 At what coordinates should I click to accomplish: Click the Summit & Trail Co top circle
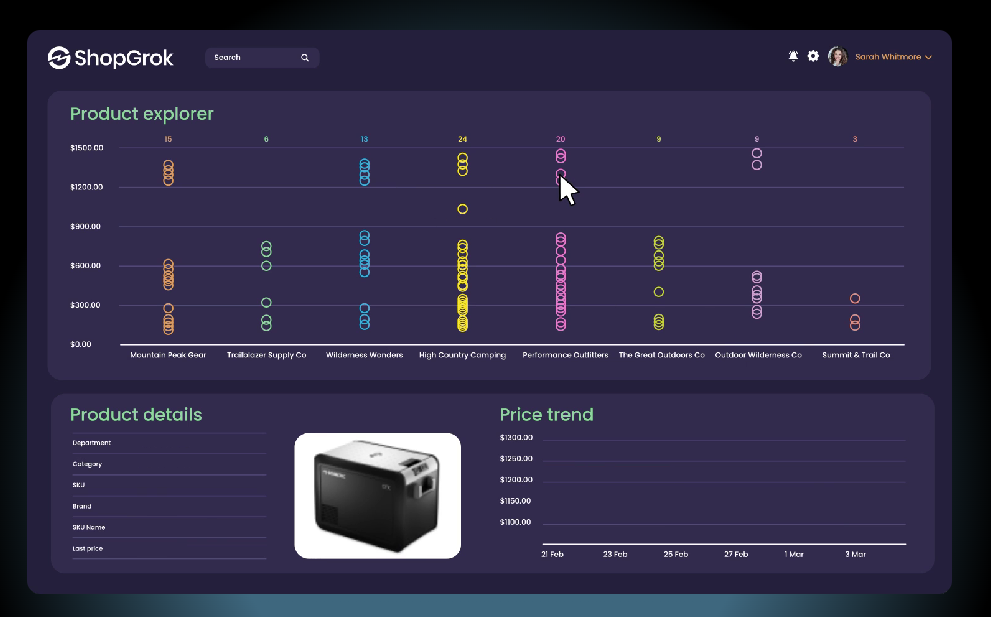point(855,298)
